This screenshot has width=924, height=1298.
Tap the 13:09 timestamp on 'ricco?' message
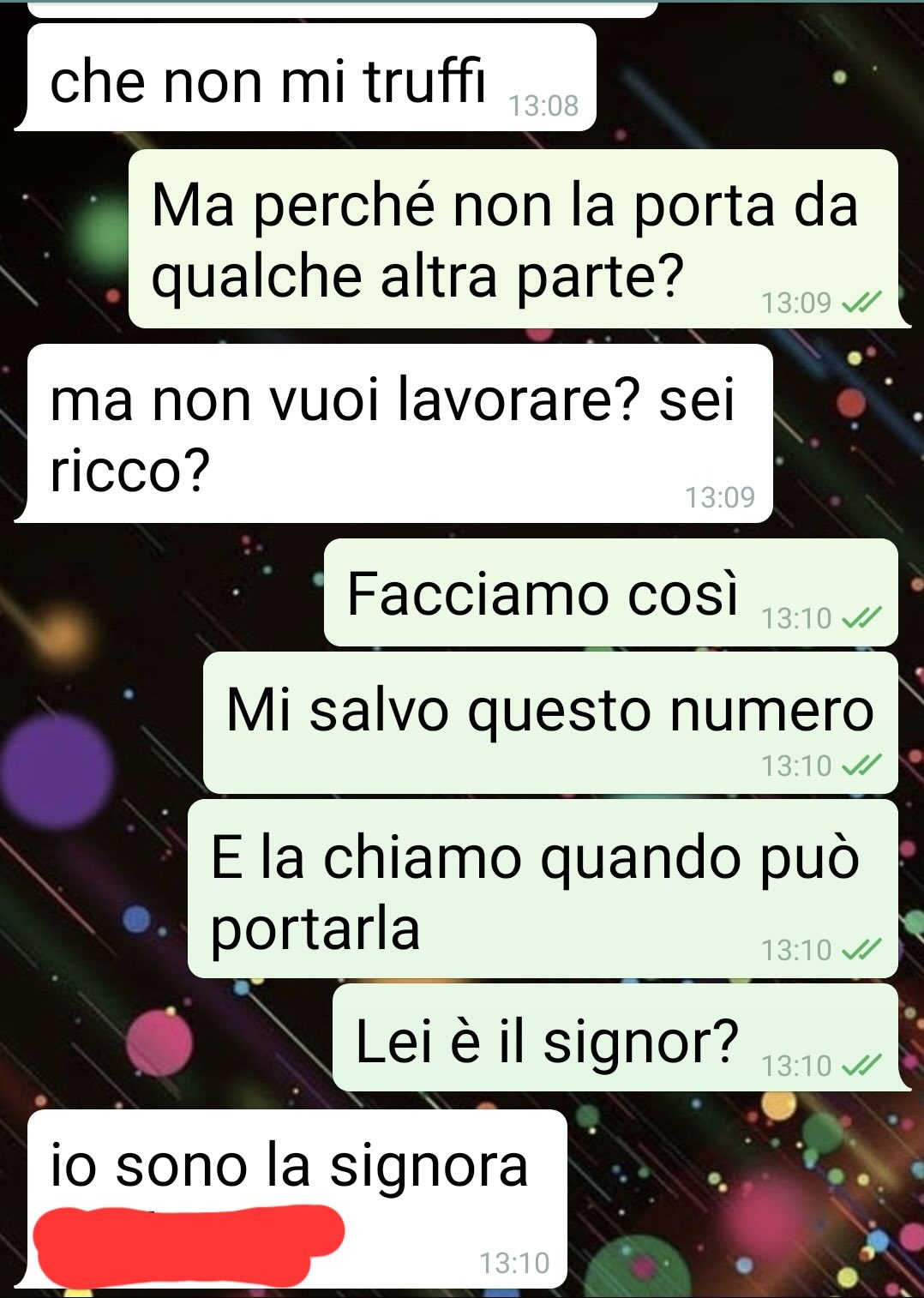tap(720, 496)
